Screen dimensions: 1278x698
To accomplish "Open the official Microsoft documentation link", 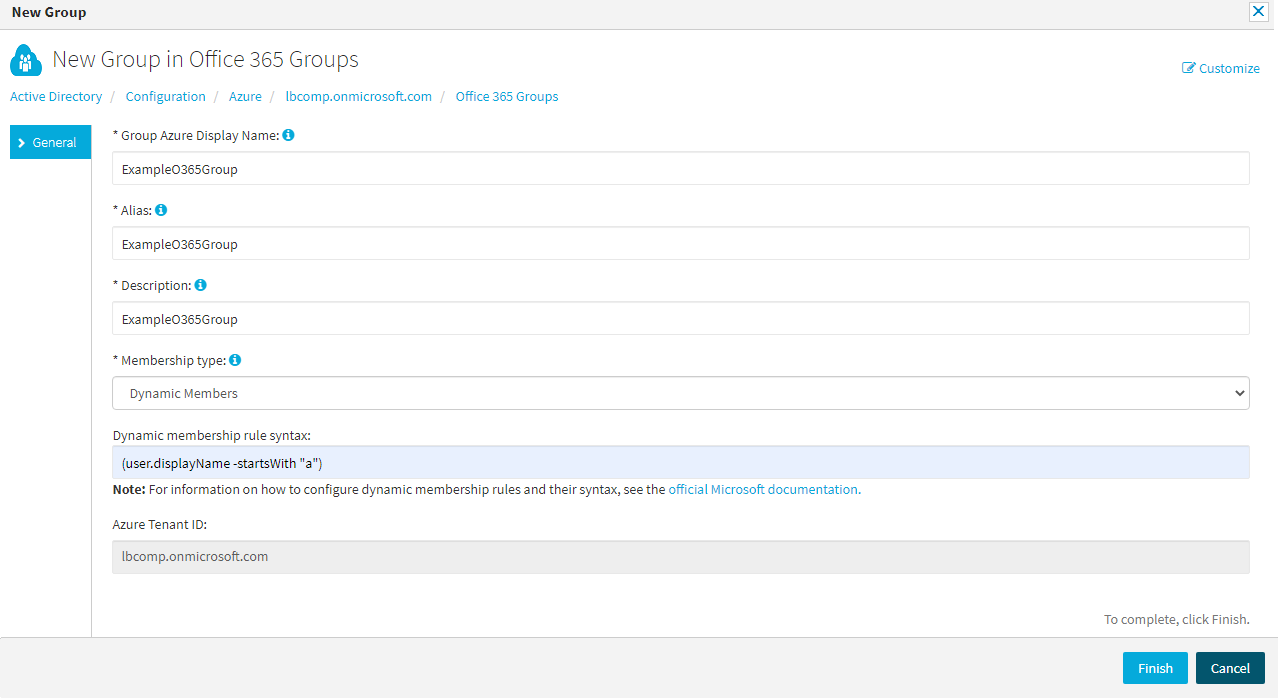I will tap(764, 490).
